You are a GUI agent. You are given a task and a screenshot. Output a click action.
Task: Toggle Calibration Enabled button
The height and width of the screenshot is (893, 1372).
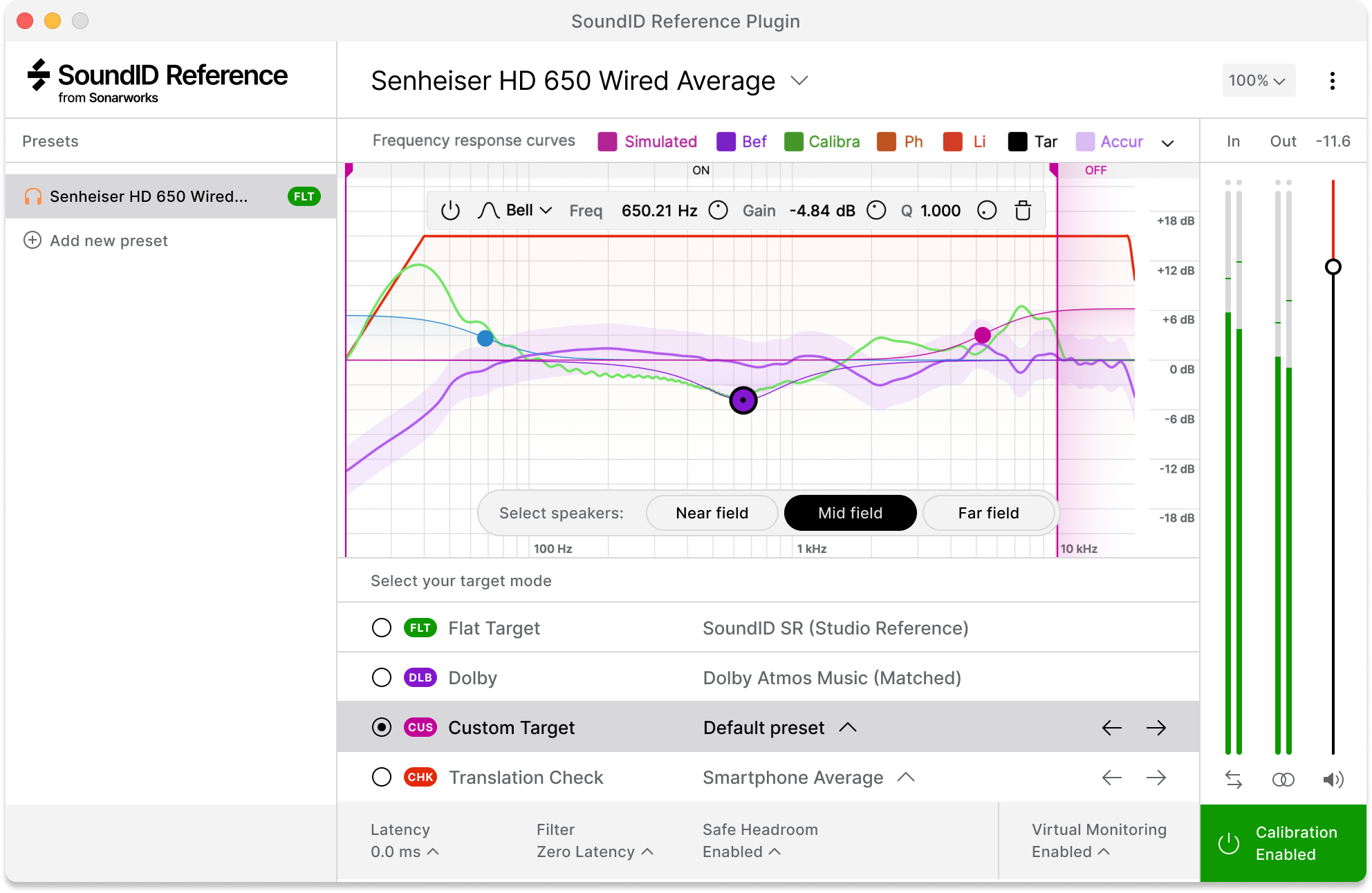click(1283, 843)
